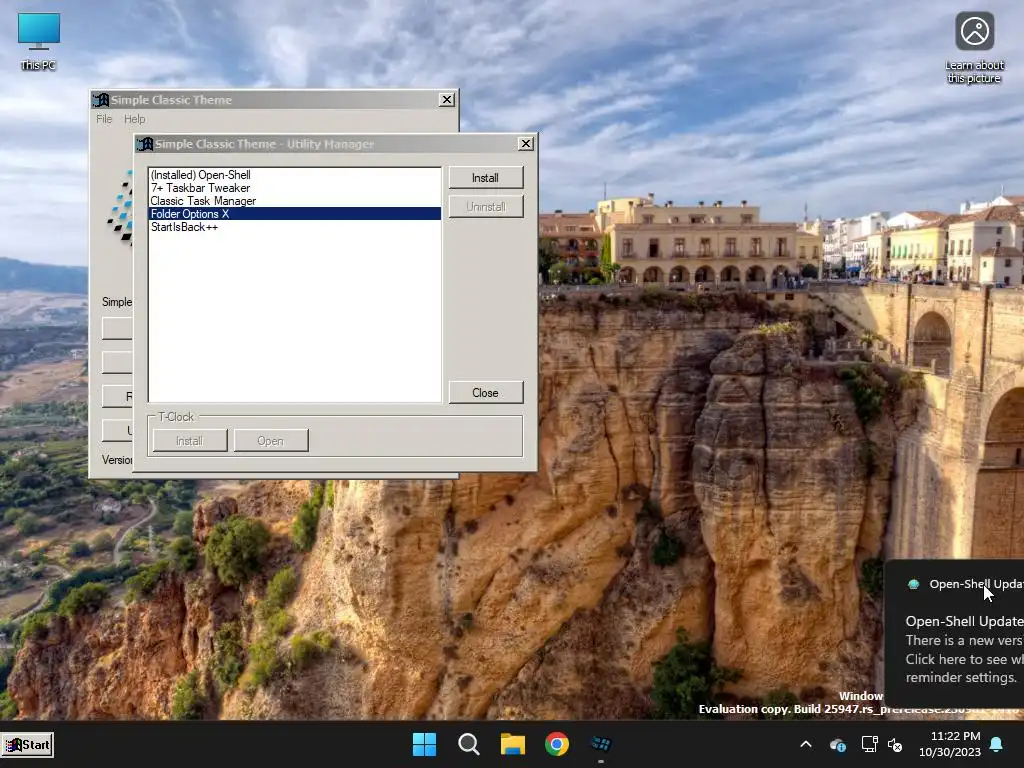Click the OneDrive cloud tray icon
The image size is (1024, 768).
(x=838, y=744)
